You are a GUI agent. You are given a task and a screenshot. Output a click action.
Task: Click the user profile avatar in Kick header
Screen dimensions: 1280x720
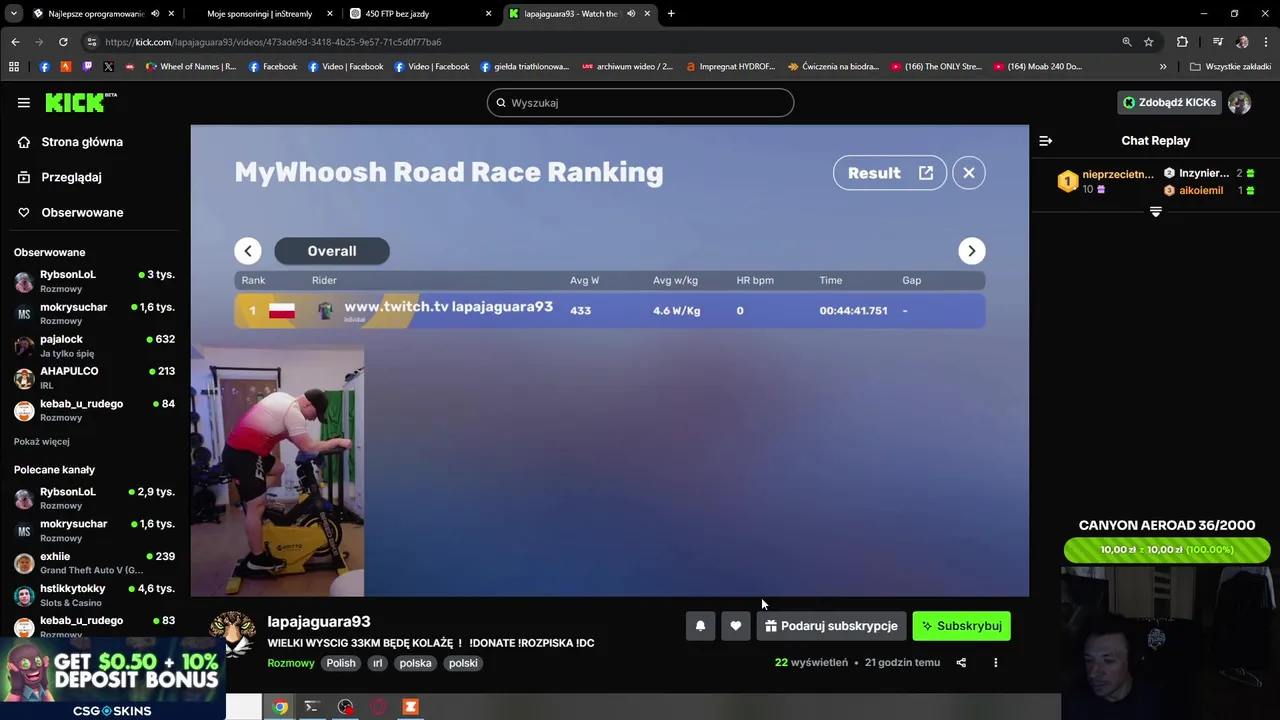(1239, 102)
